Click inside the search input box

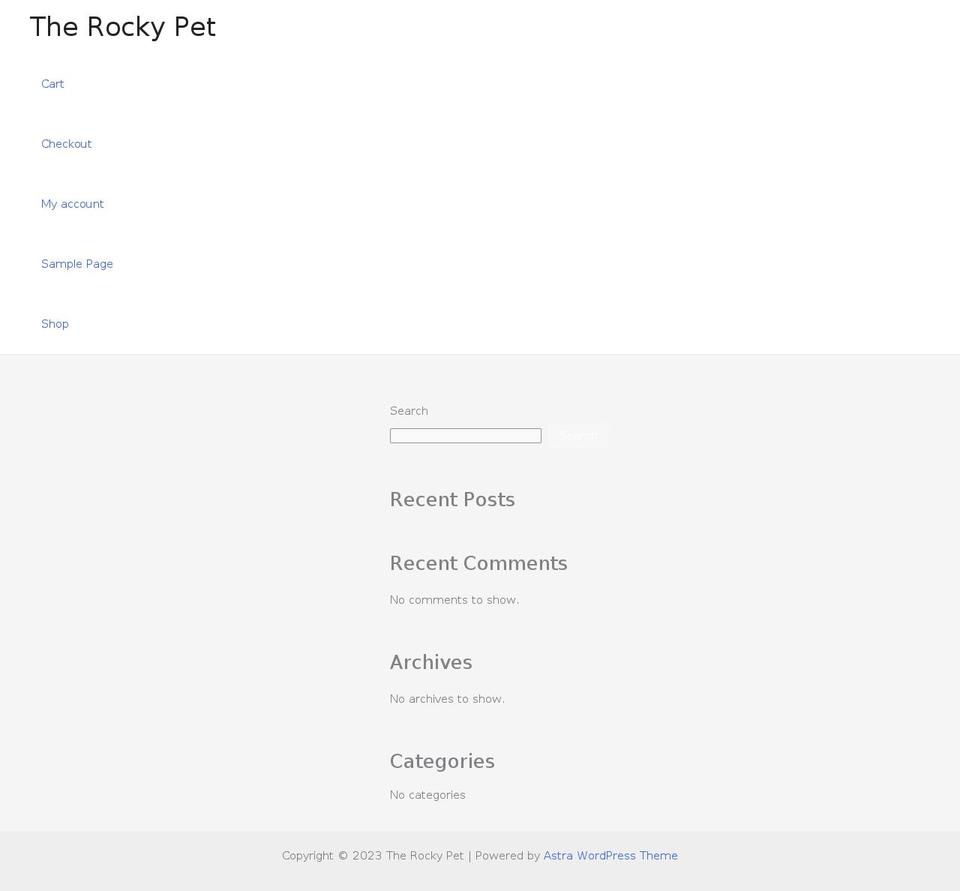465,435
